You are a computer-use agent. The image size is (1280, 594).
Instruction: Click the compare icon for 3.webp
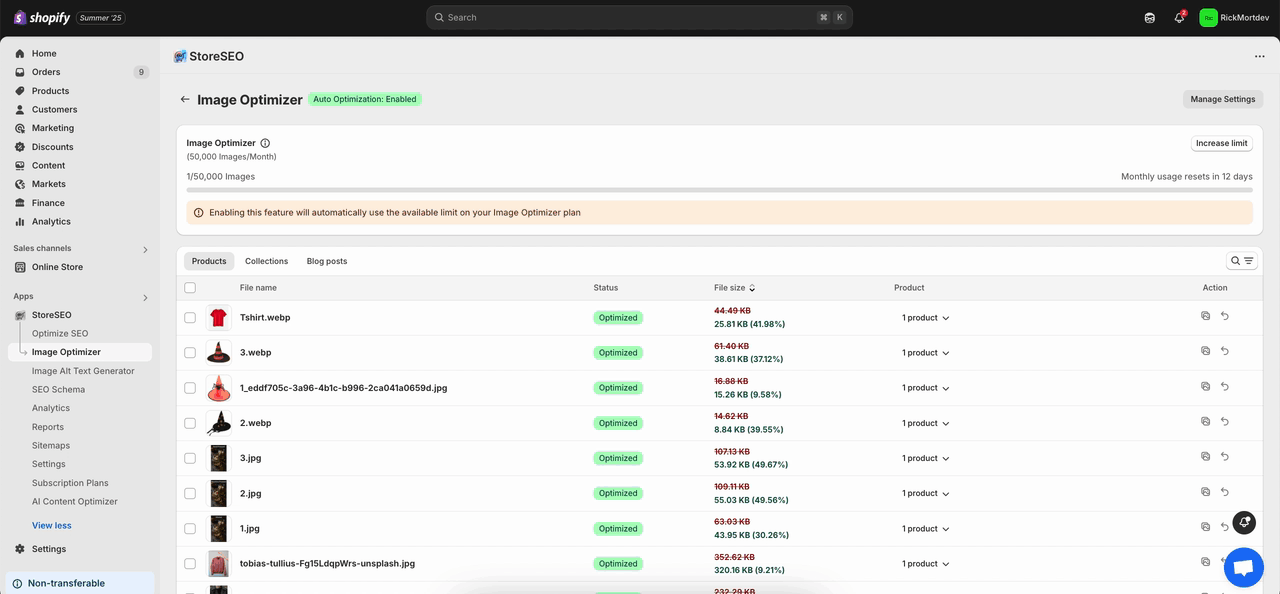[x=1205, y=351]
